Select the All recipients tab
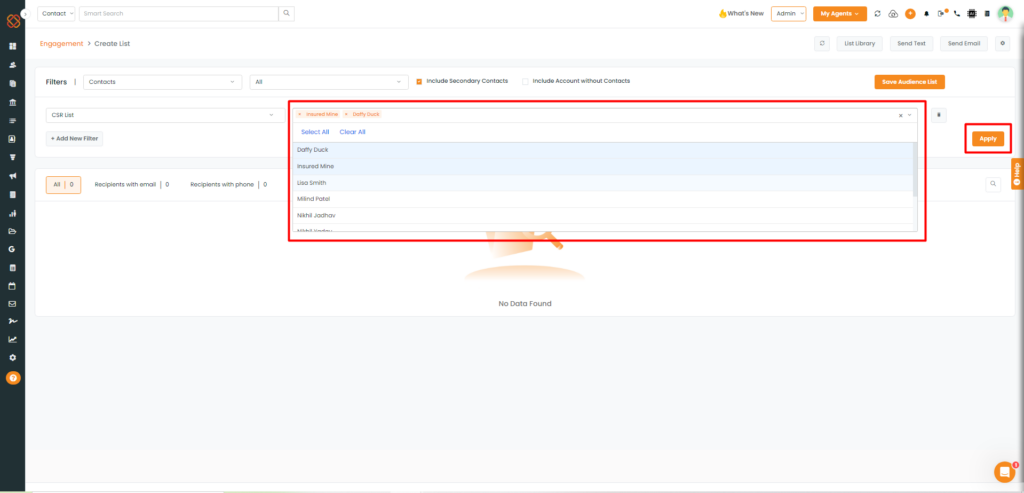The height and width of the screenshot is (493, 1024). [63, 185]
